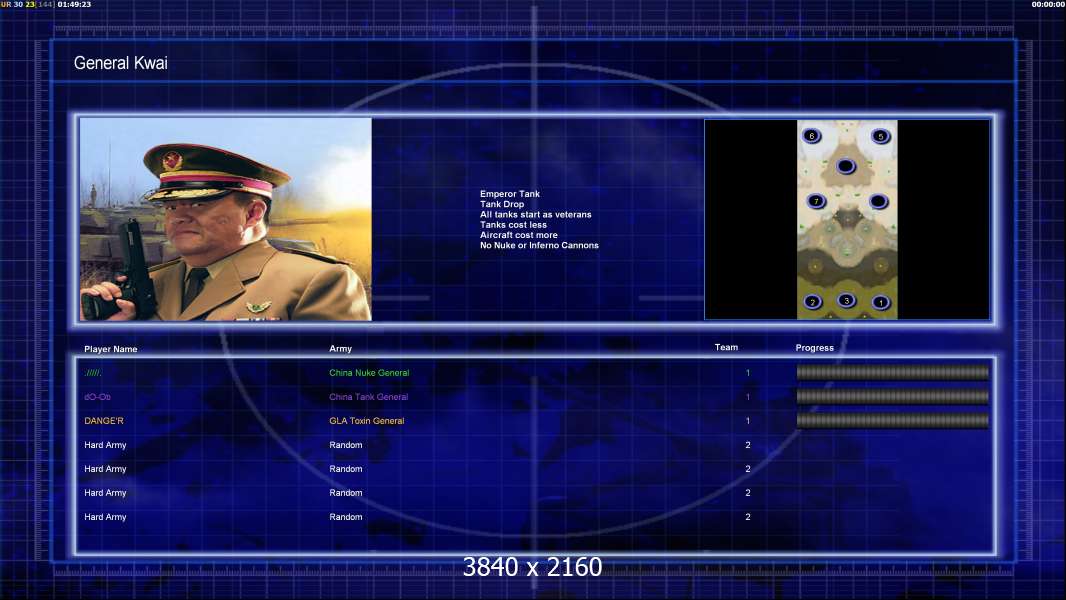Image resolution: width=1066 pixels, height=600 pixels.
Task: Select player name 'dO-Ob'
Action: (x=97, y=397)
